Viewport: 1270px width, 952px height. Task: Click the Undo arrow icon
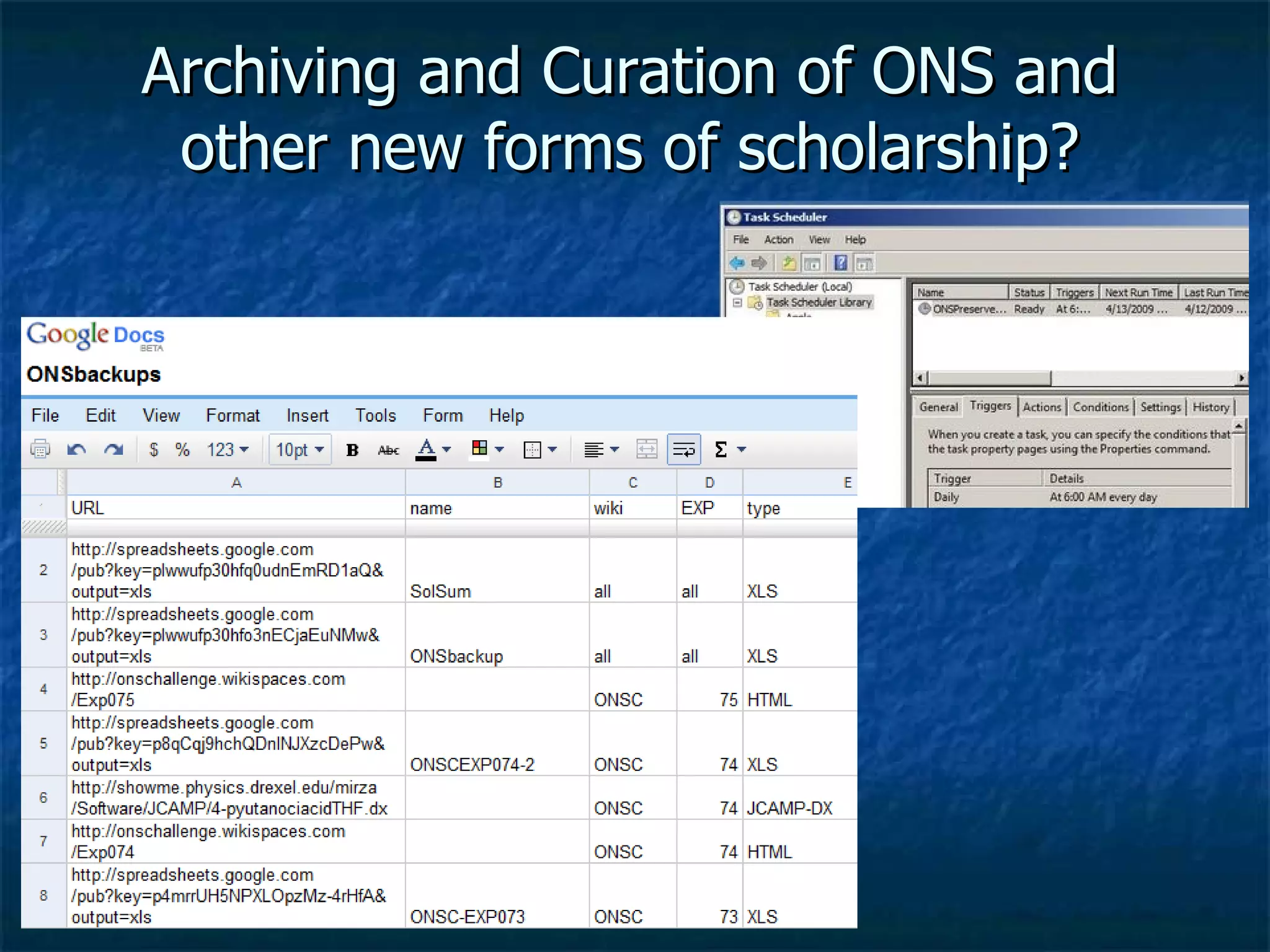click(77, 449)
